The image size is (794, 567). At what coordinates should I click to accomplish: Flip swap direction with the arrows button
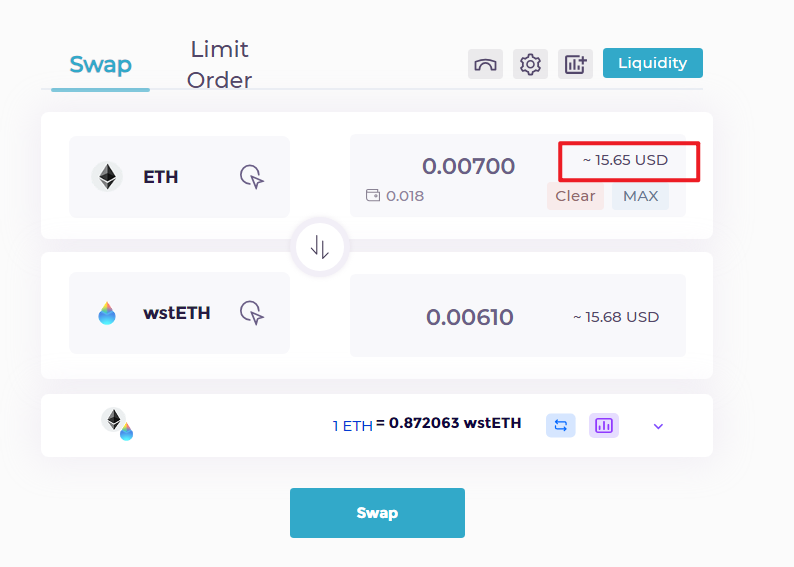320,247
